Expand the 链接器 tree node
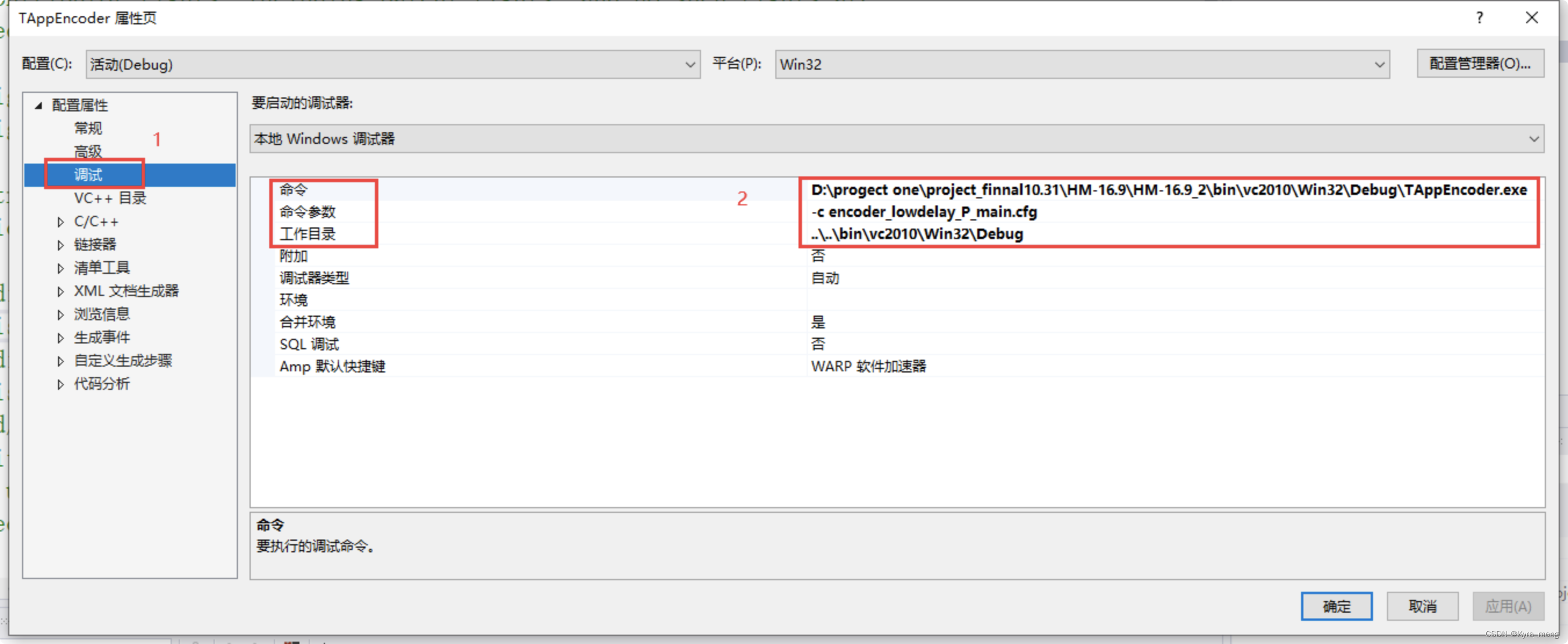Image resolution: width=1568 pixels, height=644 pixels. (x=60, y=245)
